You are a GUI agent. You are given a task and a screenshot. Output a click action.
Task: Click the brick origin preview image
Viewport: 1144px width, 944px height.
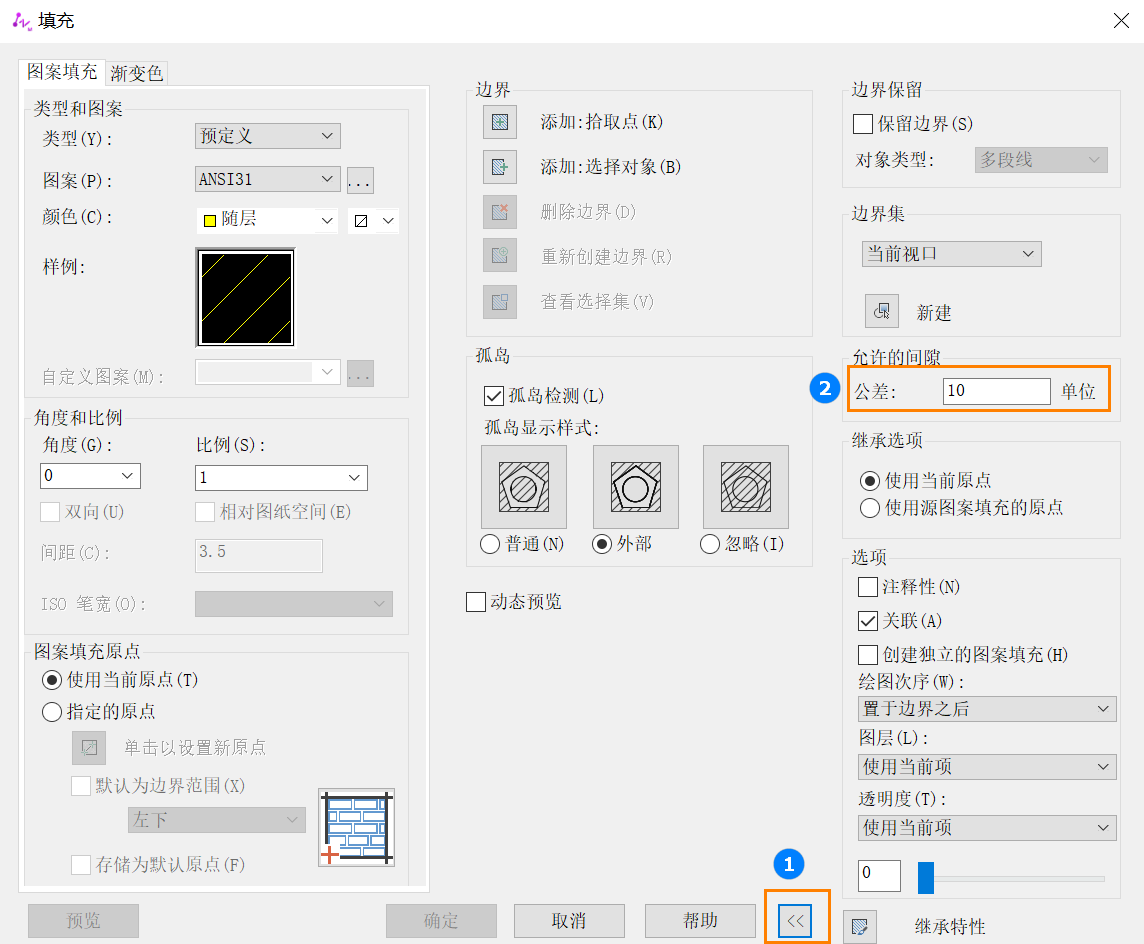click(x=357, y=827)
